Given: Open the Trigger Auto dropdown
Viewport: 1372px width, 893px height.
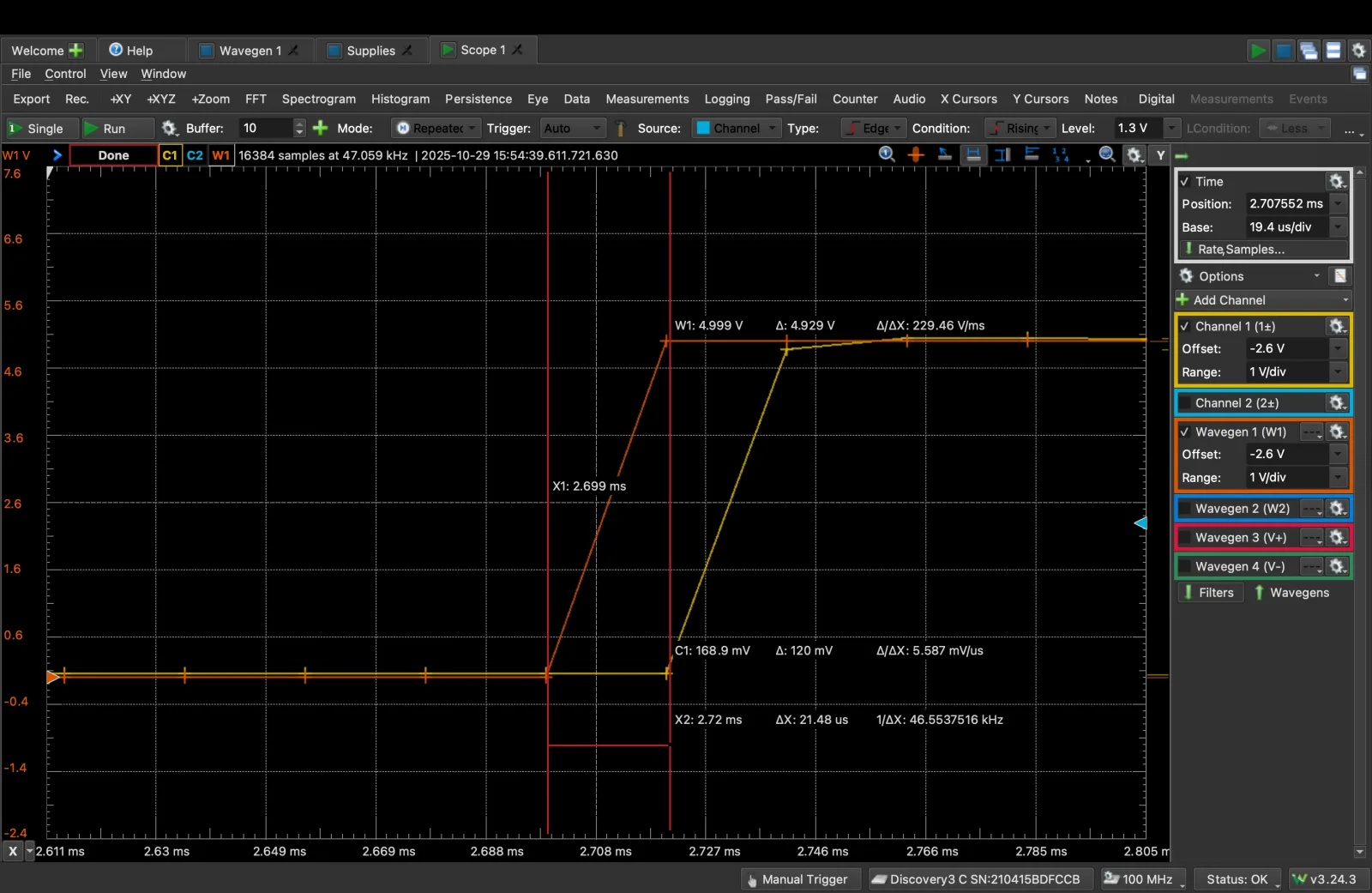Looking at the screenshot, I should click(x=574, y=128).
